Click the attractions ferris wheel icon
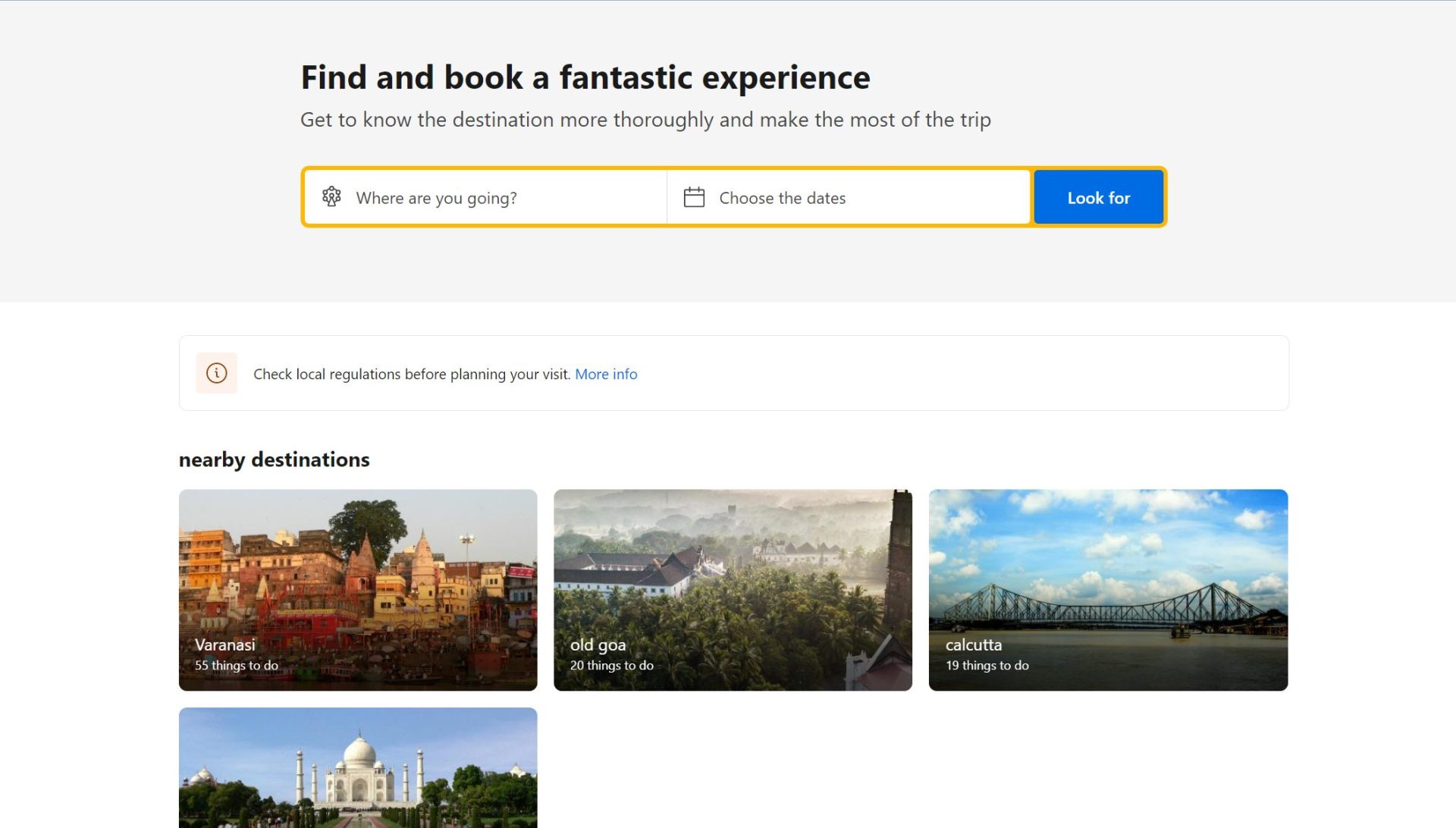1456x828 pixels. (x=331, y=197)
